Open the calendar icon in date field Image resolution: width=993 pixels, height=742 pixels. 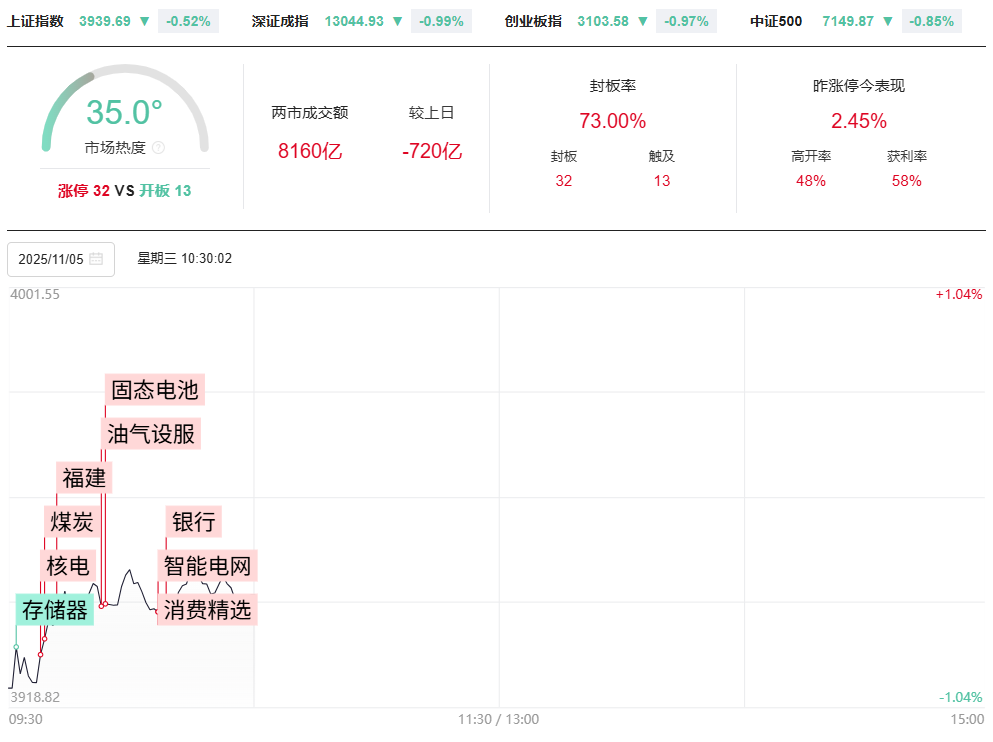96,258
